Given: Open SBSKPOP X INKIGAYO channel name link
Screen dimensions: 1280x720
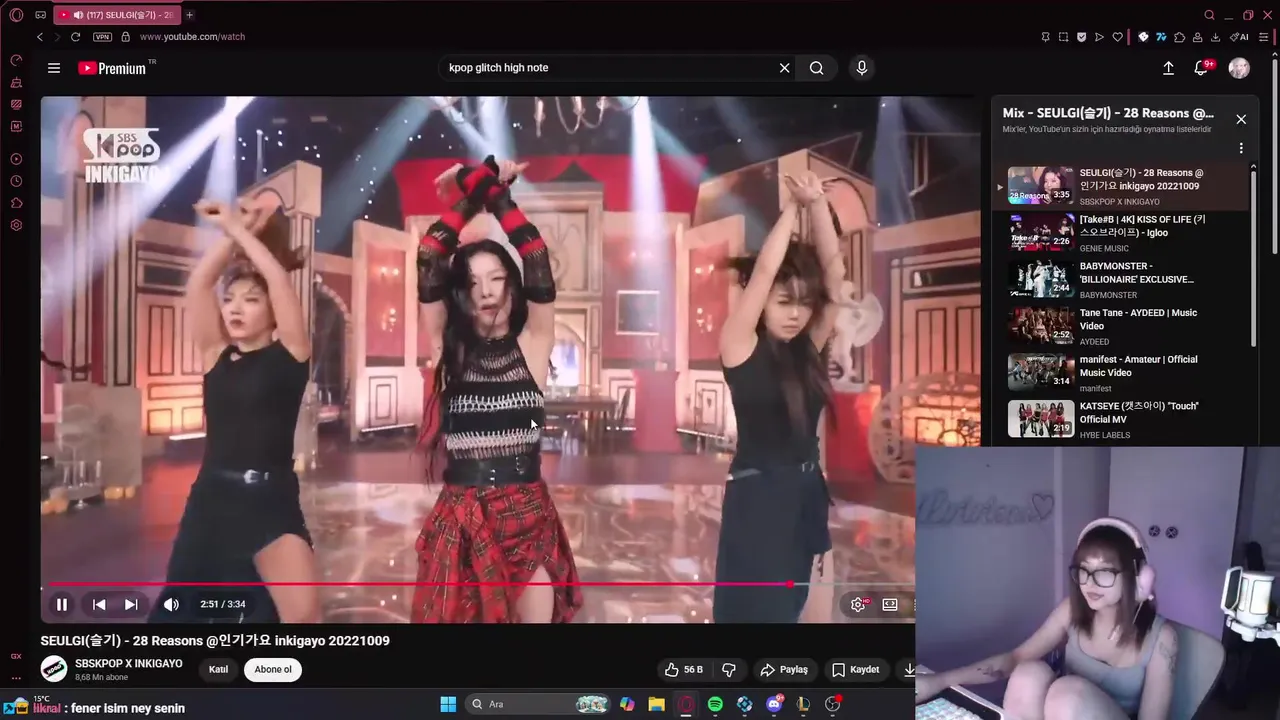Looking at the screenshot, I should (x=129, y=664).
